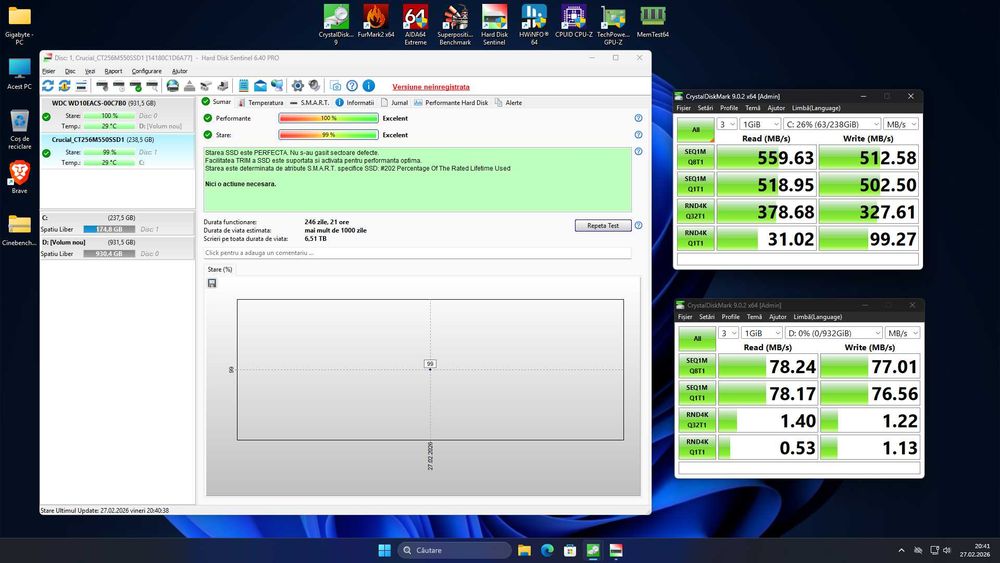Click the Cautare search box on taskbar
Image resolution: width=1000 pixels, height=563 pixels.
point(454,550)
